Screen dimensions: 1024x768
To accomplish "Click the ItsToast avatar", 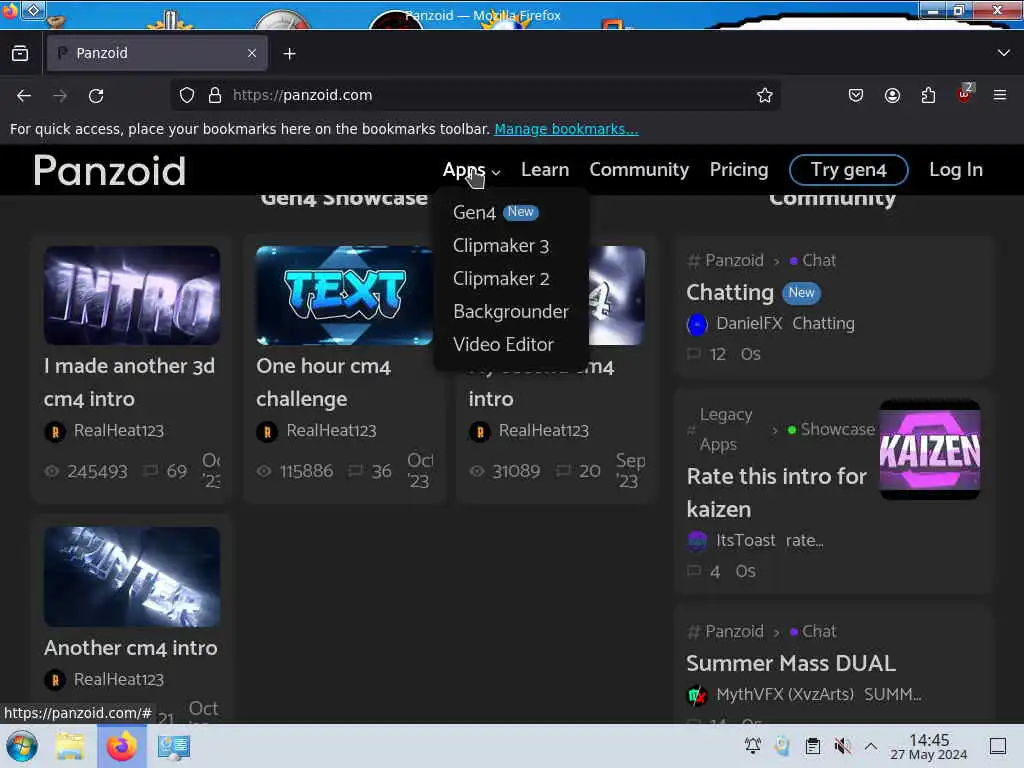I will pos(697,541).
